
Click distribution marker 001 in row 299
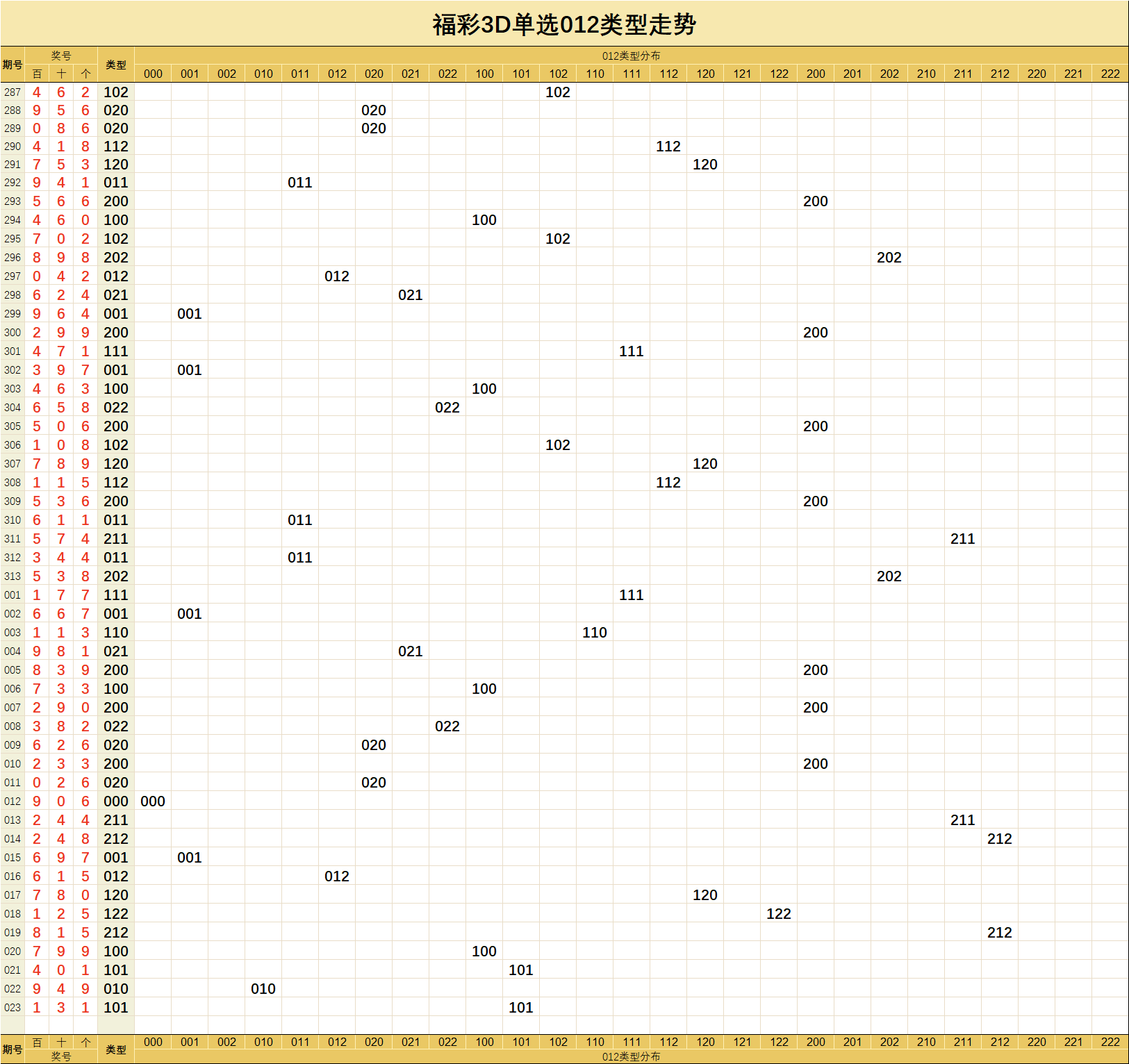click(x=190, y=313)
